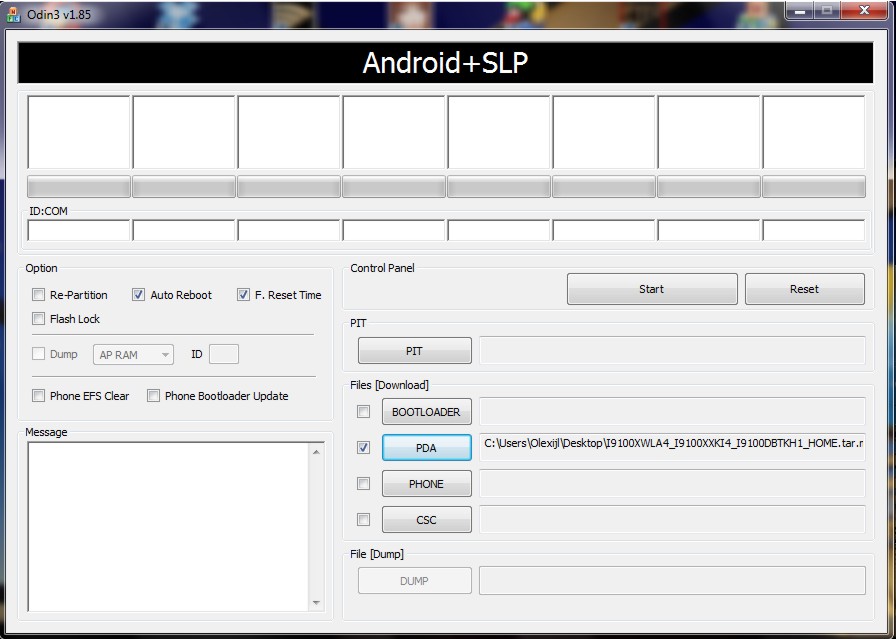896x639 pixels.
Task: Click the PHONE file path field
Action: [672, 484]
